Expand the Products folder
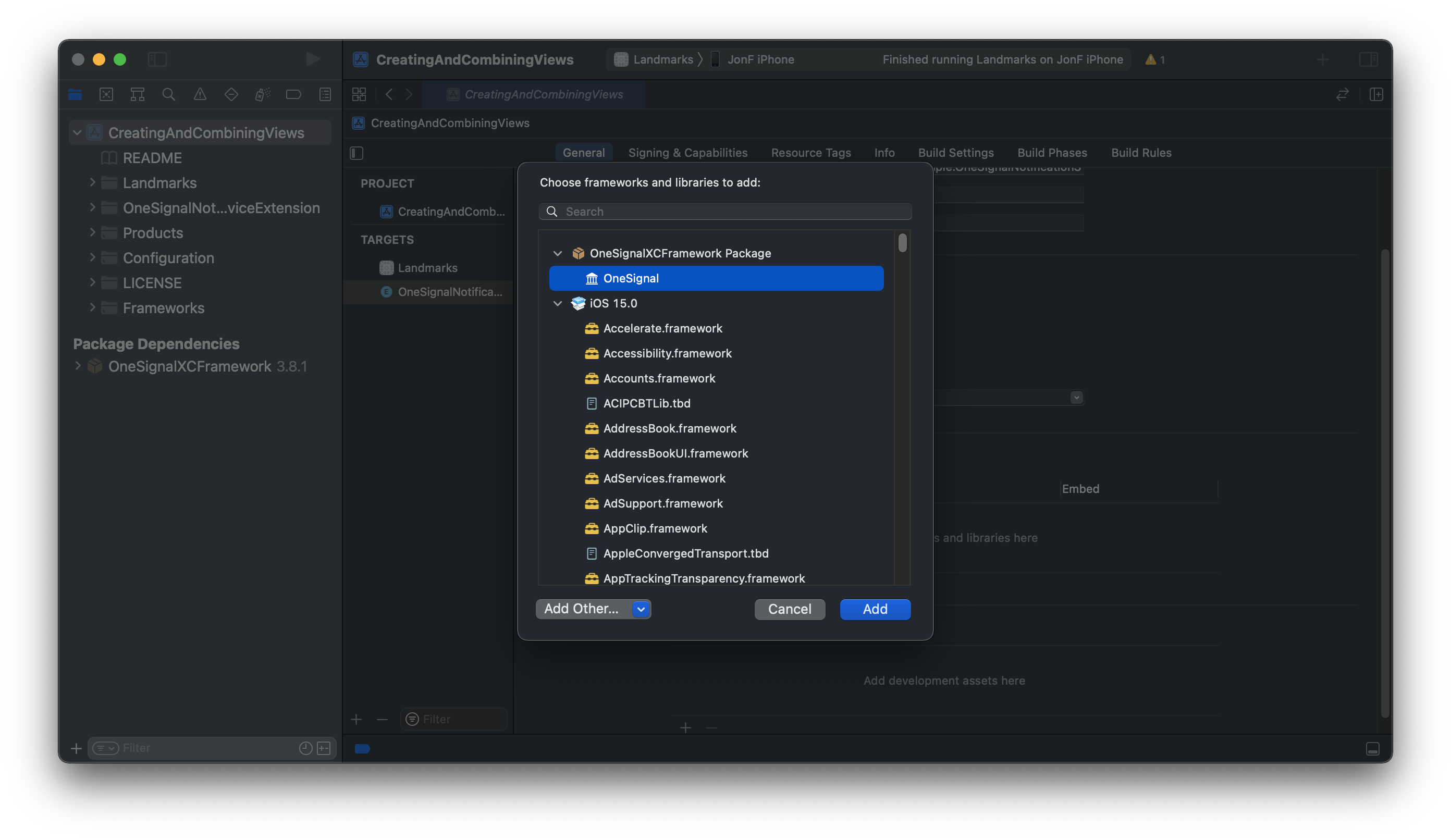Image resolution: width=1451 pixels, height=840 pixels. pyautogui.click(x=92, y=232)
